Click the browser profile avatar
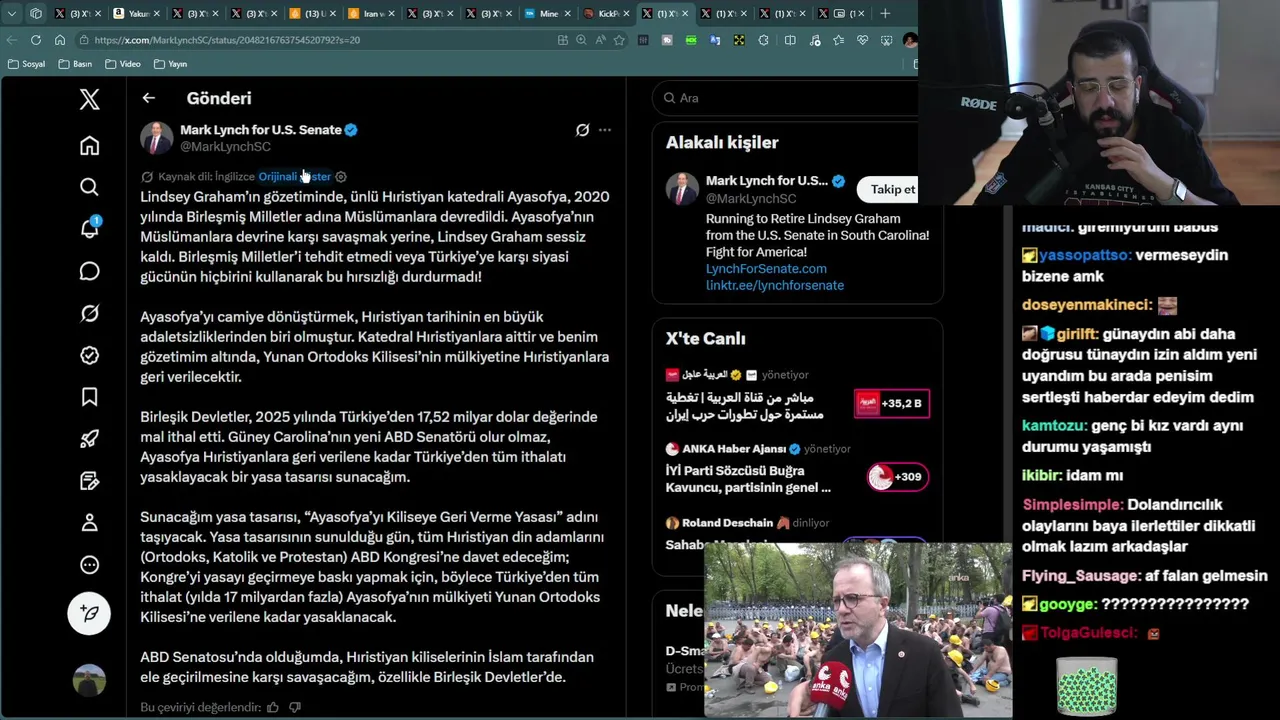Image resolution: width=1280 pixels, height=720 pixels. point(909,40)
